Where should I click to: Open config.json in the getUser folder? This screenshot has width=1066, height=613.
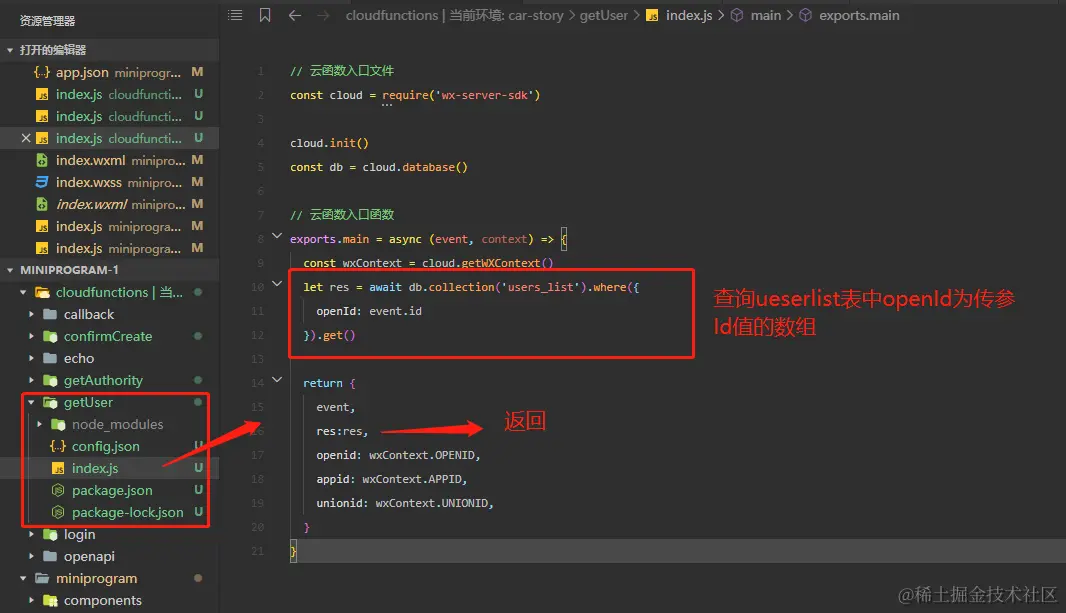pyautogui.click(x=105, y=446)
